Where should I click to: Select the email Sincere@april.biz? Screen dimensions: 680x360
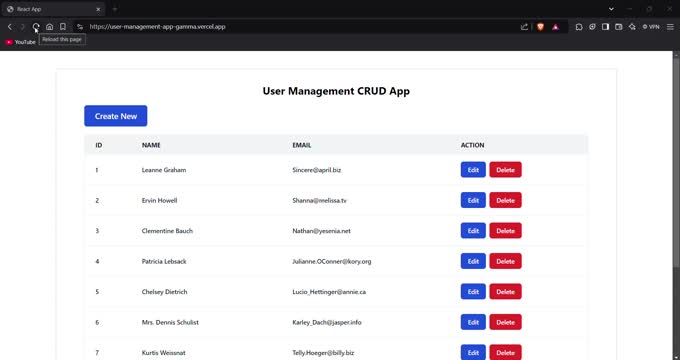(x=317, y=170)
